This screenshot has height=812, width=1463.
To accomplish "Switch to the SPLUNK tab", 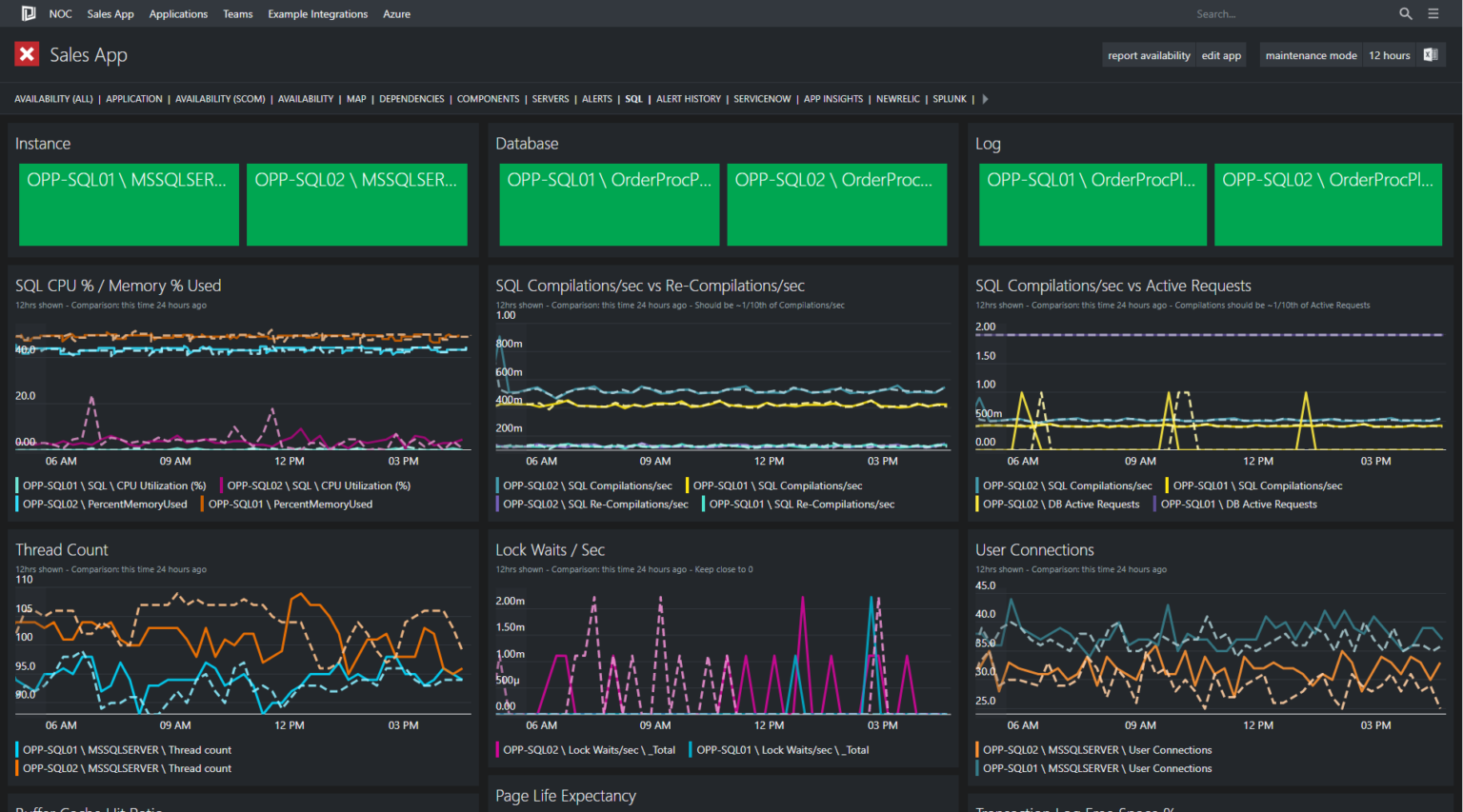I will pos(950,99).
